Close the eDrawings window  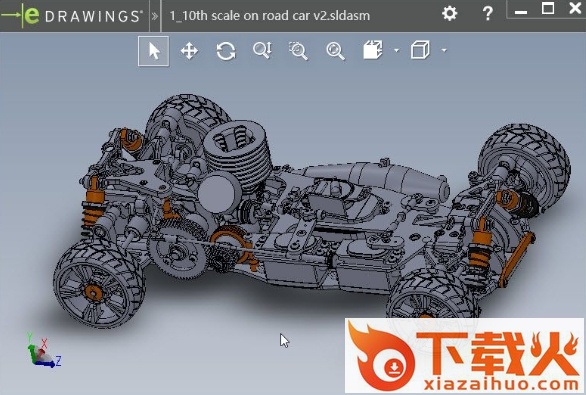point(575,8)
